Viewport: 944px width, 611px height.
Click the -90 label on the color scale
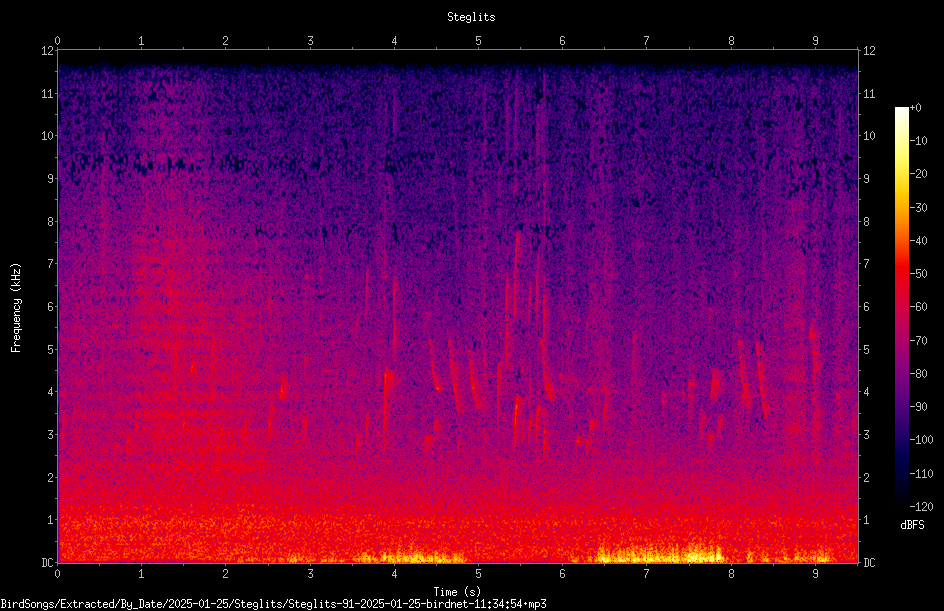pos(919,407)
